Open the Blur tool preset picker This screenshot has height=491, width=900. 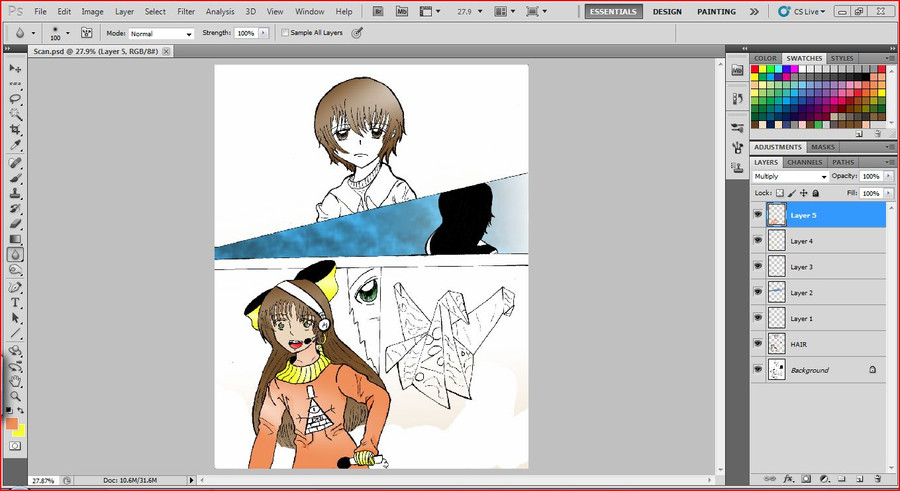33,33
